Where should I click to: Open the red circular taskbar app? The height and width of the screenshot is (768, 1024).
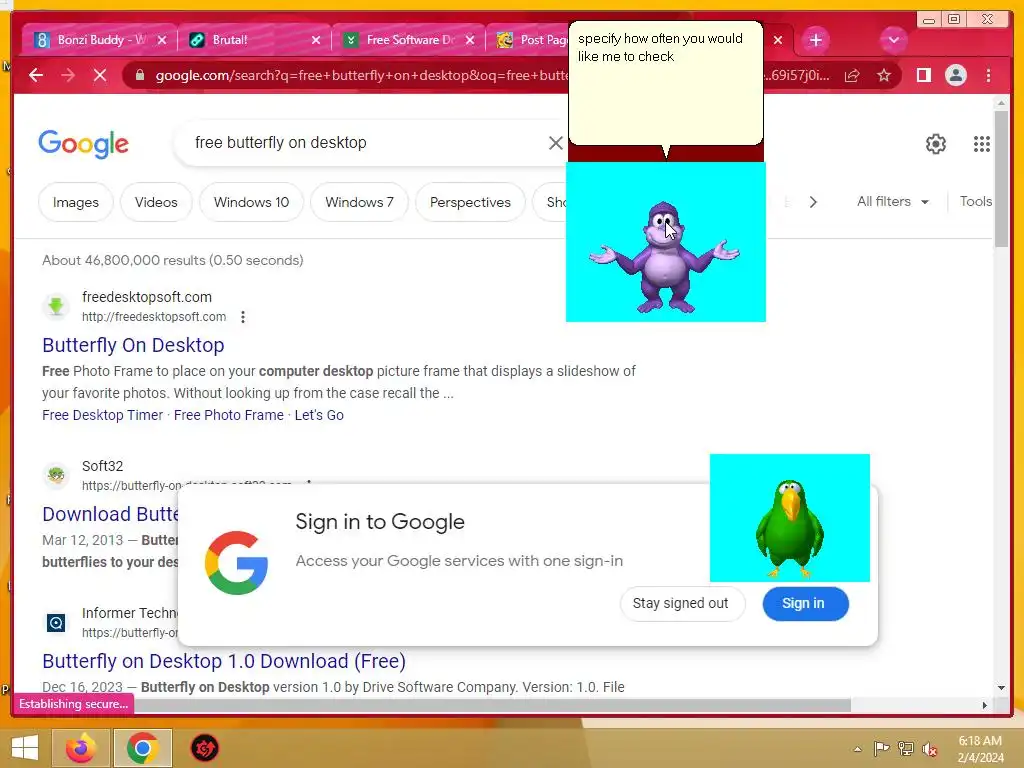[204, 748]
